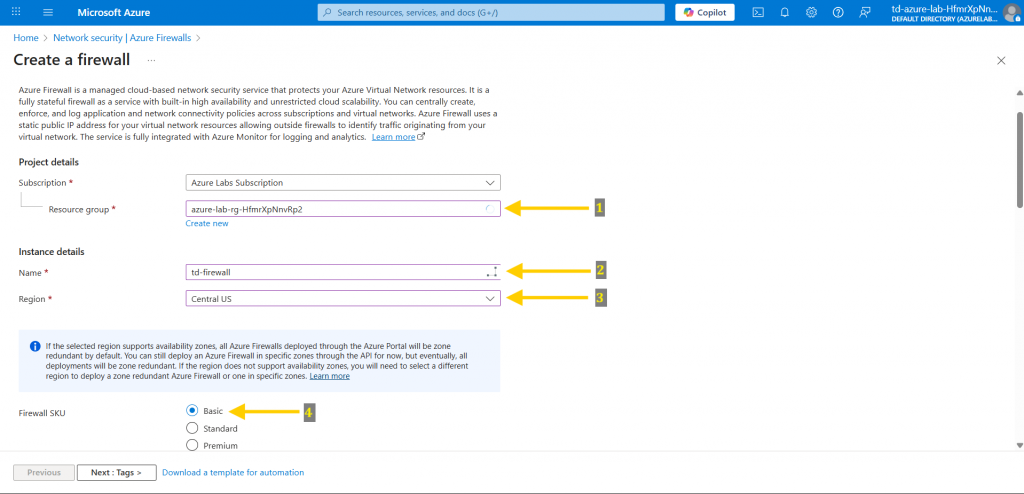Image resolution: width=1024 pixels, height=494 pixels.
Task: Click the page vertical scrollbar thumb
Action: [1019, 160]
